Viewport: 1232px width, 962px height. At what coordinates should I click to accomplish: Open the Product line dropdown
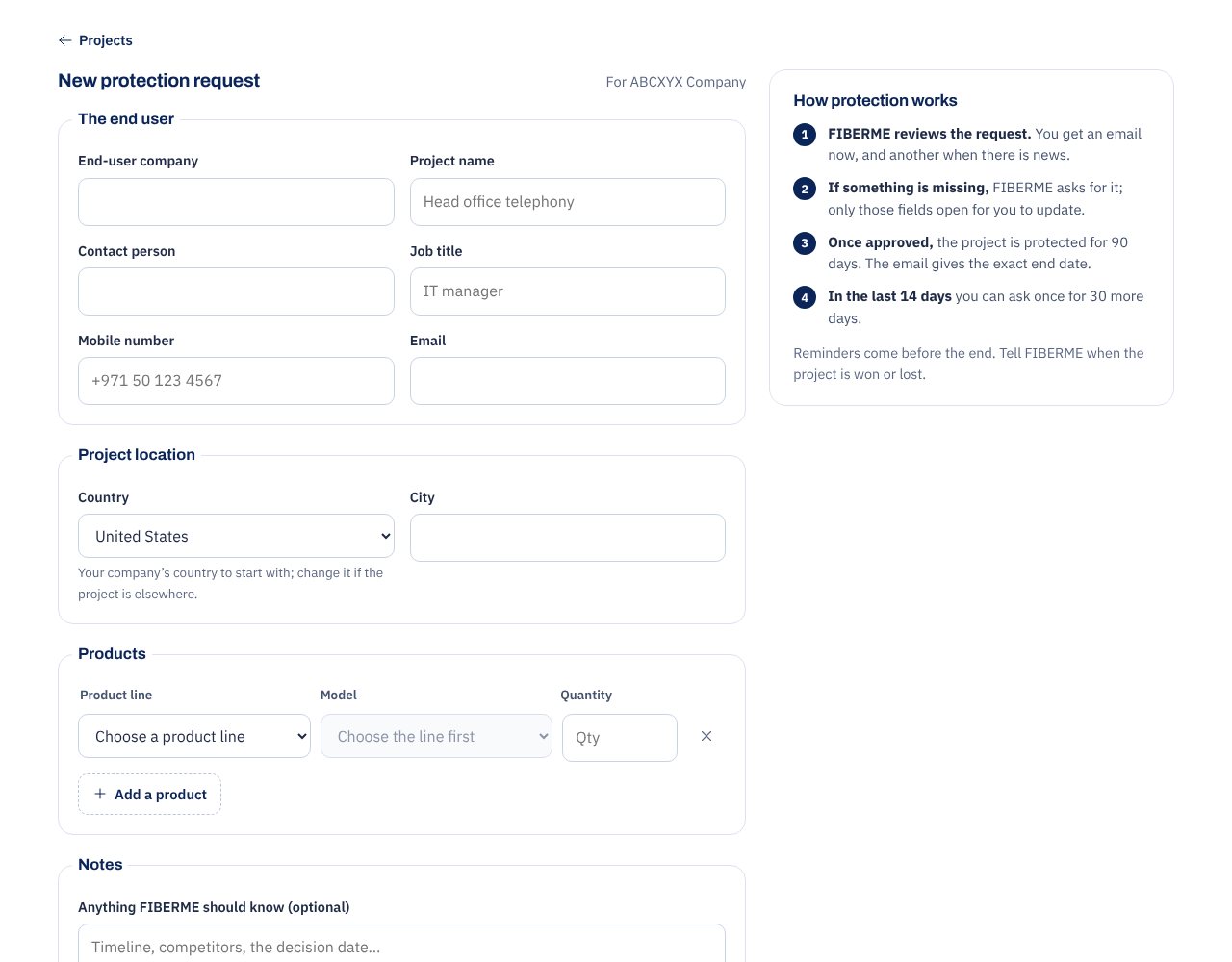pyautogui.click(x=194, y=737)
